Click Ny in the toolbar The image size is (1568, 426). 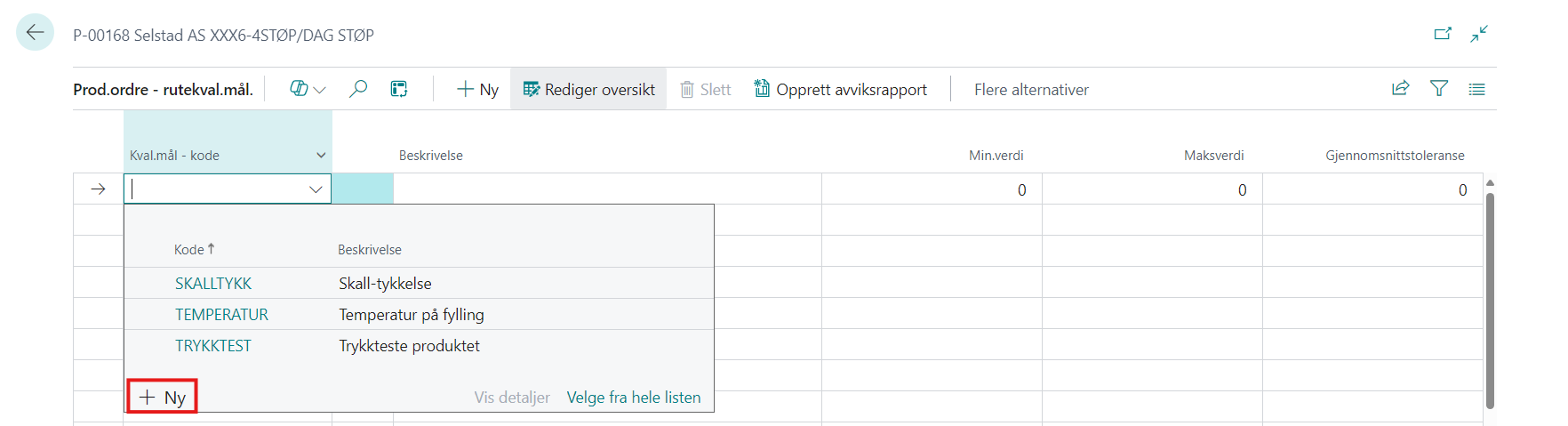[x=477, y=89]
